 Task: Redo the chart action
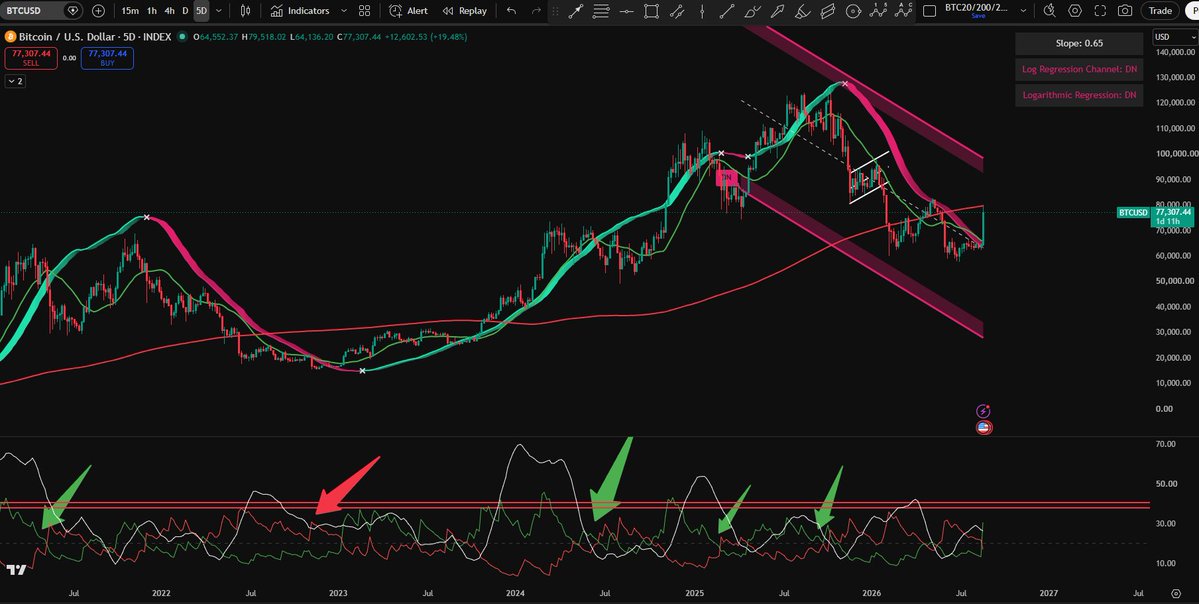coord(536,11)
